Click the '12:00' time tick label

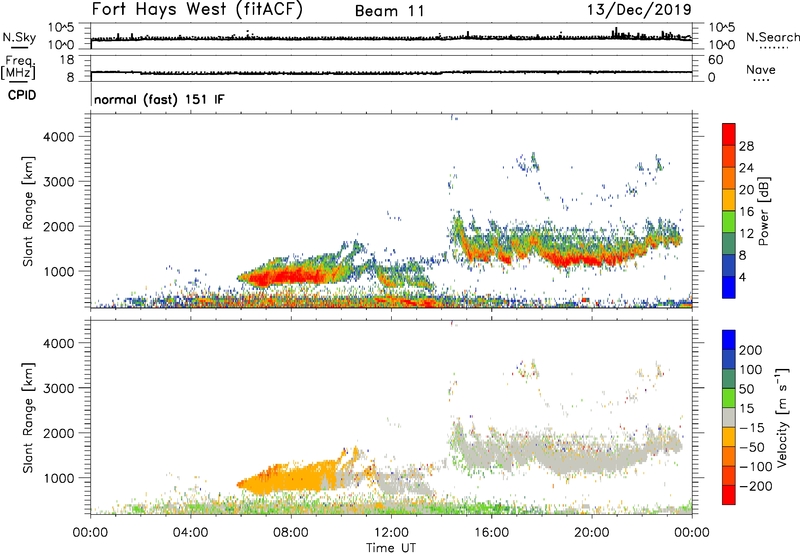click(391, 533)
